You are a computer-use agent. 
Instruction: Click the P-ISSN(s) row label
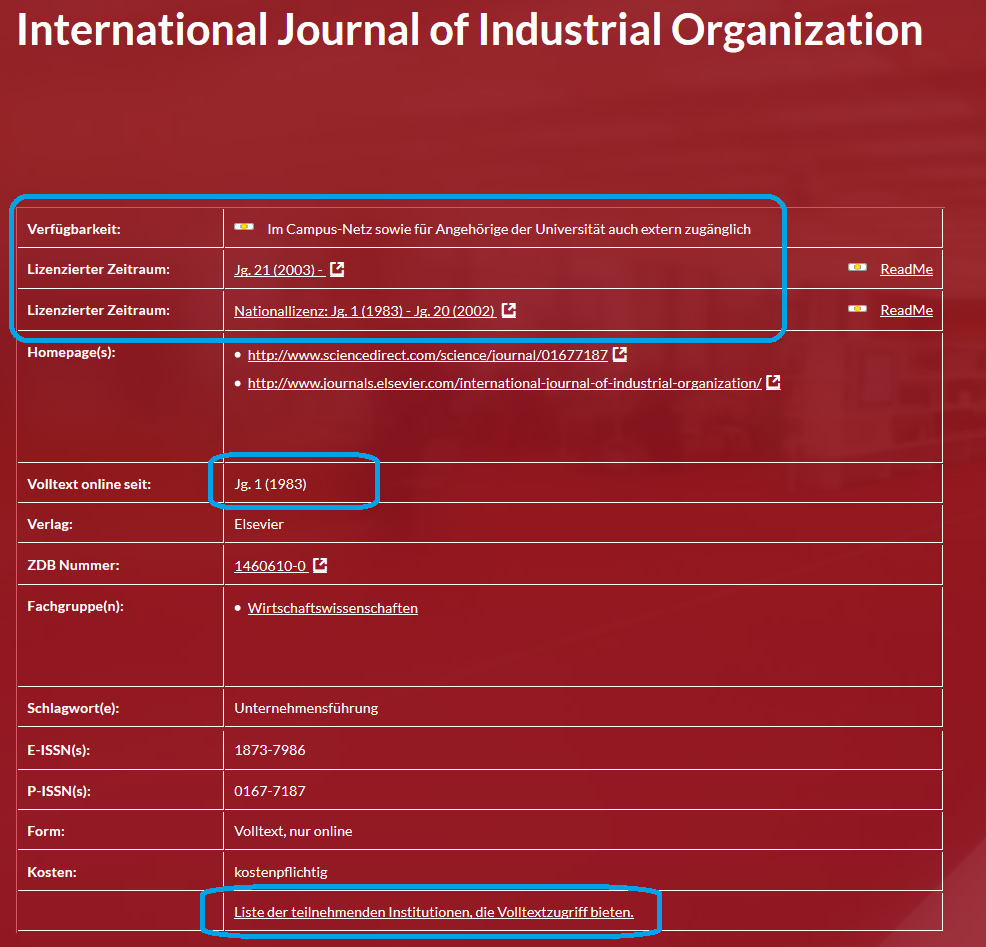tap(58, 791)
